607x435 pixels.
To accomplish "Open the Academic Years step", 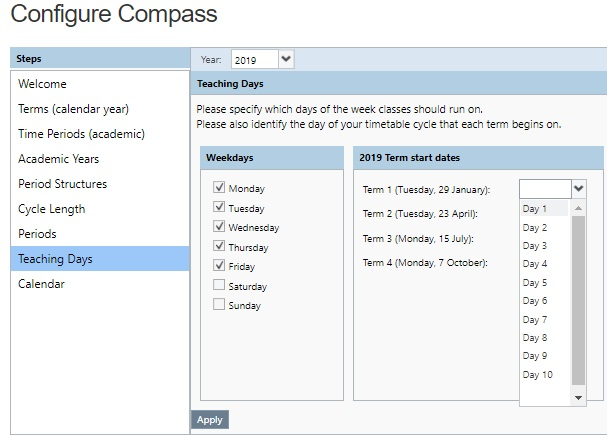I will (58, 159).
